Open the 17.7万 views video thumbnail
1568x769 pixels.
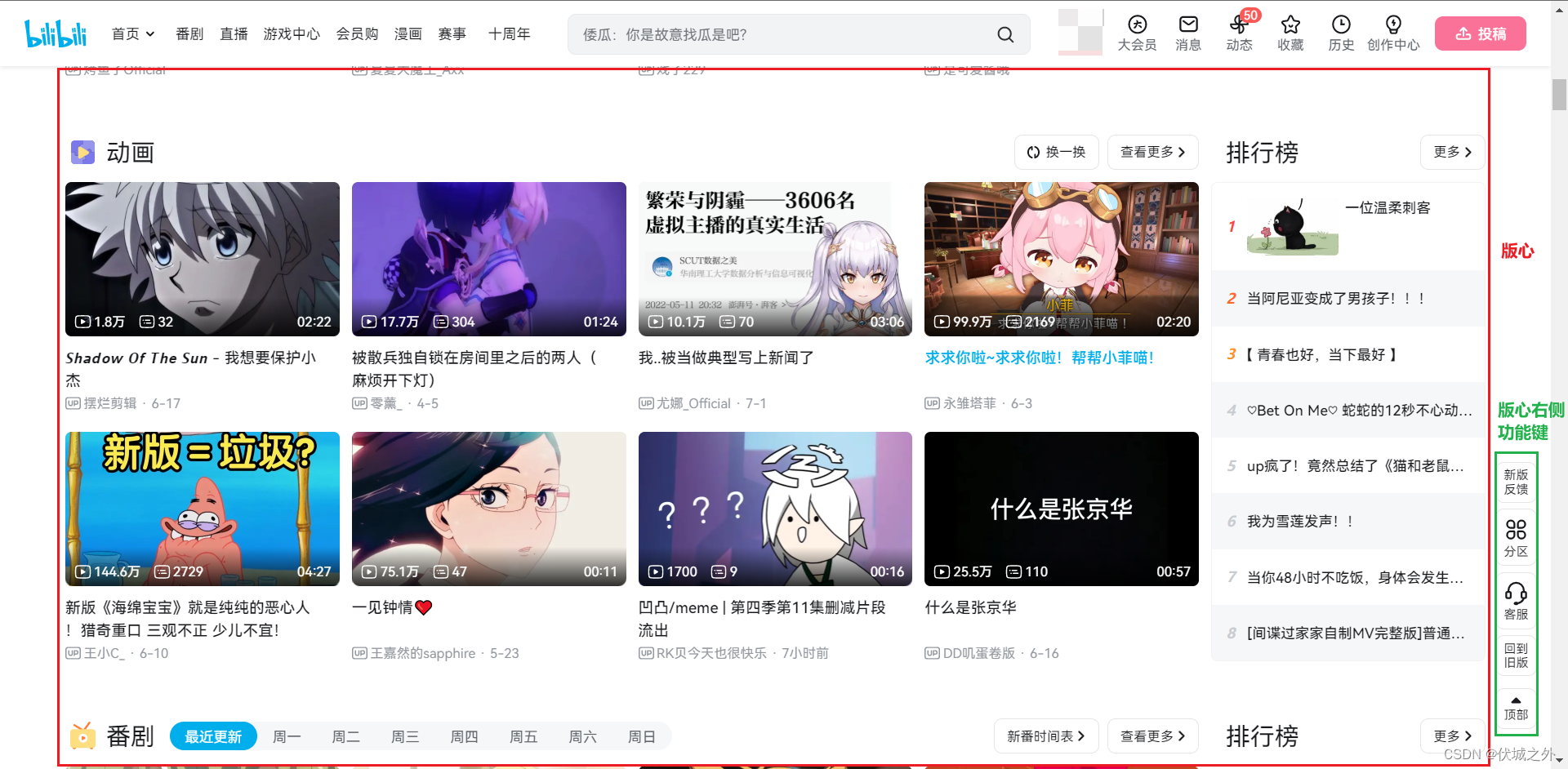tap(488, 259)
